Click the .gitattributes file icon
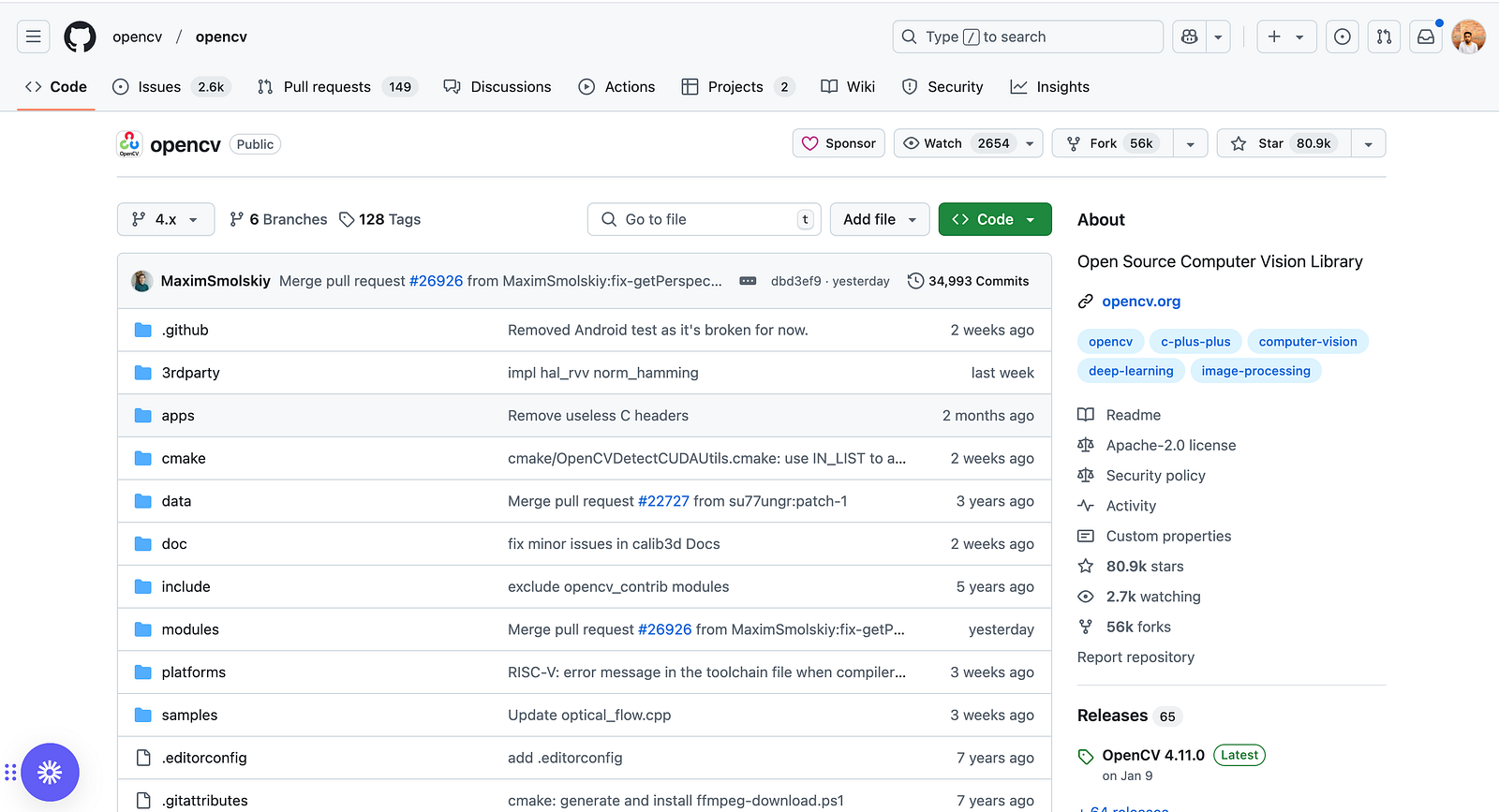Screen dimensions: 1499x812 tap(143, 801)
